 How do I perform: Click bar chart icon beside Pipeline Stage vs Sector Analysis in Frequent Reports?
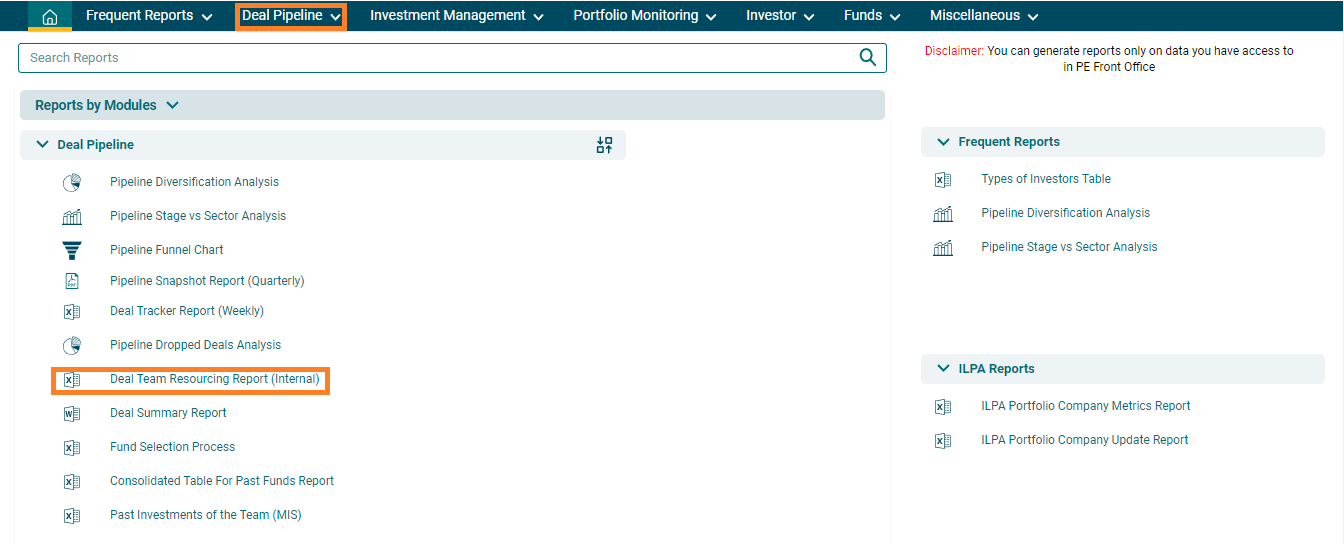tap(942, 247)
